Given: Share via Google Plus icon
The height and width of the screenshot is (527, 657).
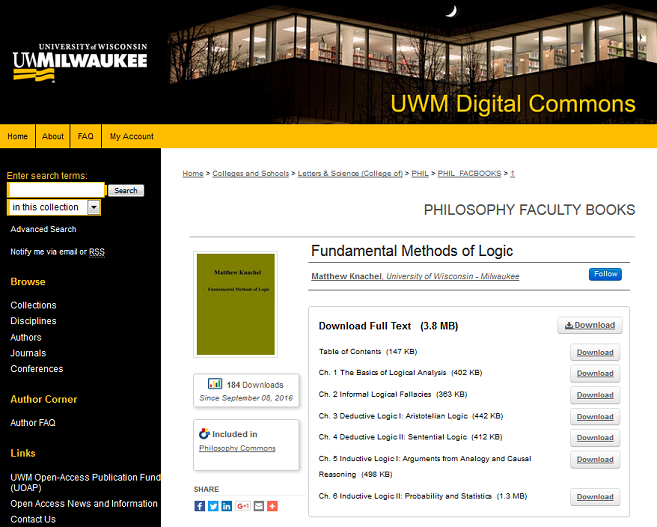Looking at the screenshot, I should click(x=243, y=506).
